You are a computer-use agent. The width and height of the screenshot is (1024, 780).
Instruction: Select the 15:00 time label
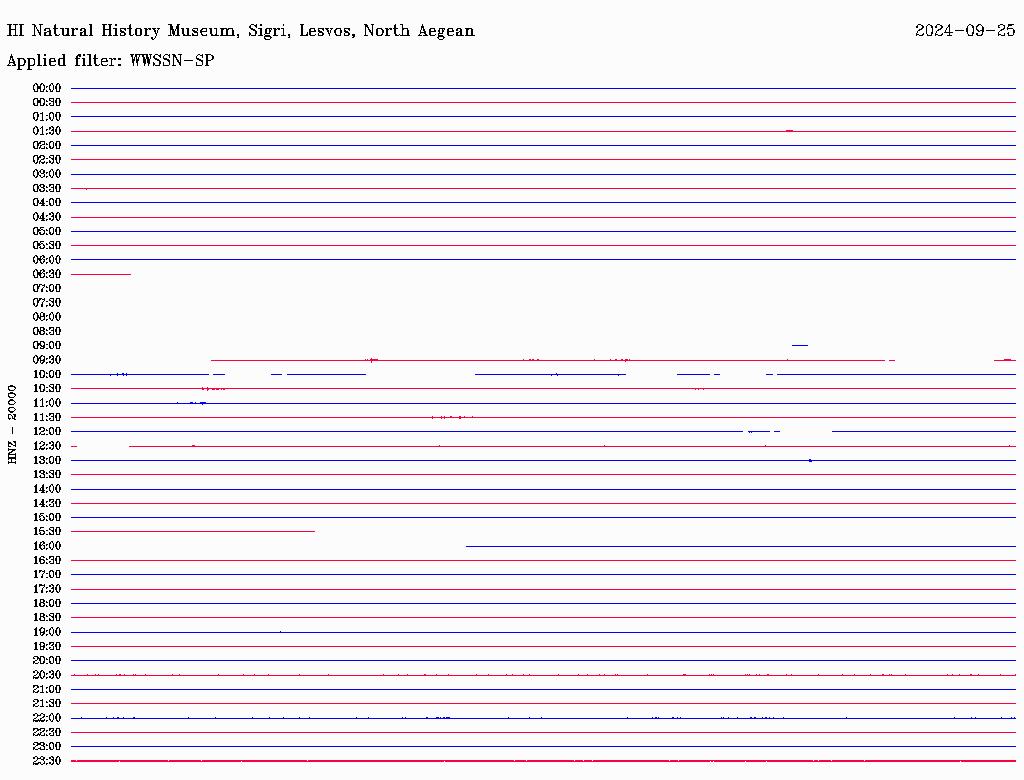47,517
